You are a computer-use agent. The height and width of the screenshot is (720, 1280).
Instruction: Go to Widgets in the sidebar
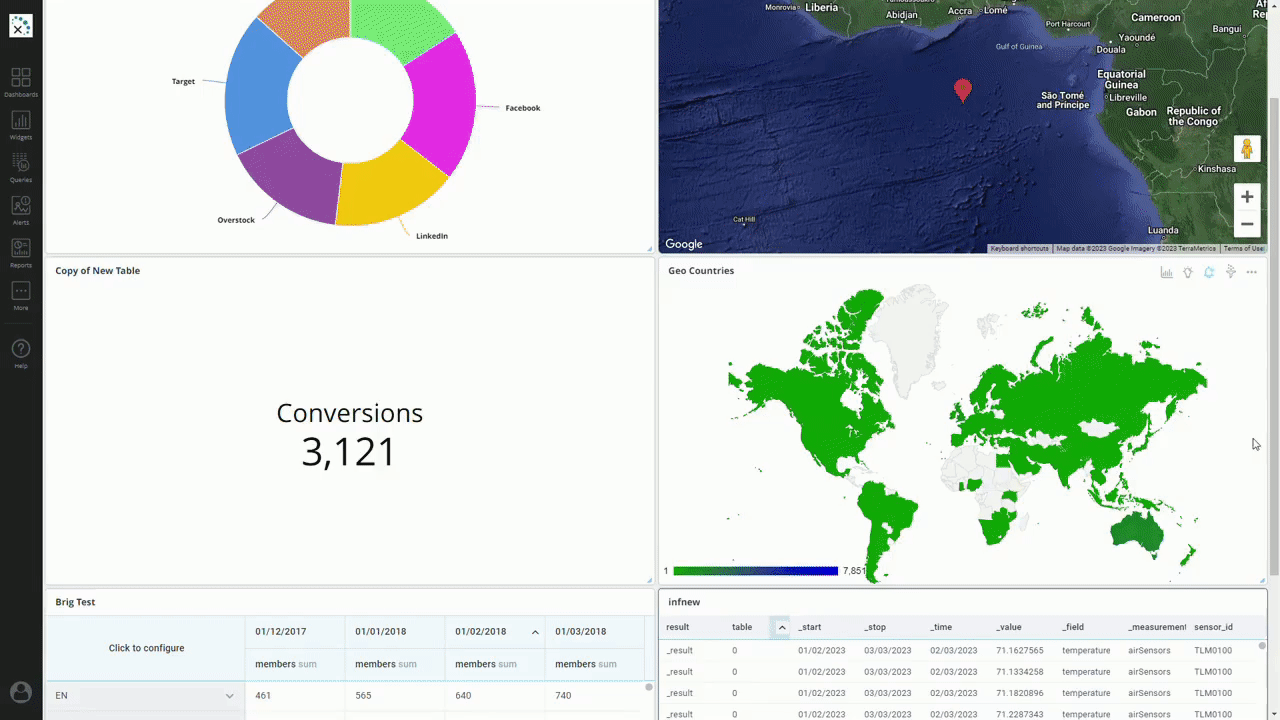(x=21, y=125)
